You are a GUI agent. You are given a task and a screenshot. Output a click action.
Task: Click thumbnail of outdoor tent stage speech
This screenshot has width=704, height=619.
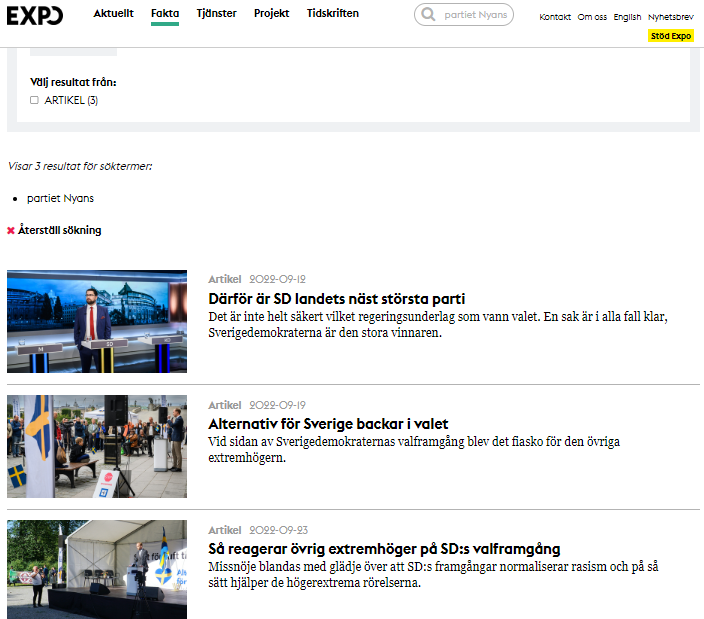tap(97, 568)
